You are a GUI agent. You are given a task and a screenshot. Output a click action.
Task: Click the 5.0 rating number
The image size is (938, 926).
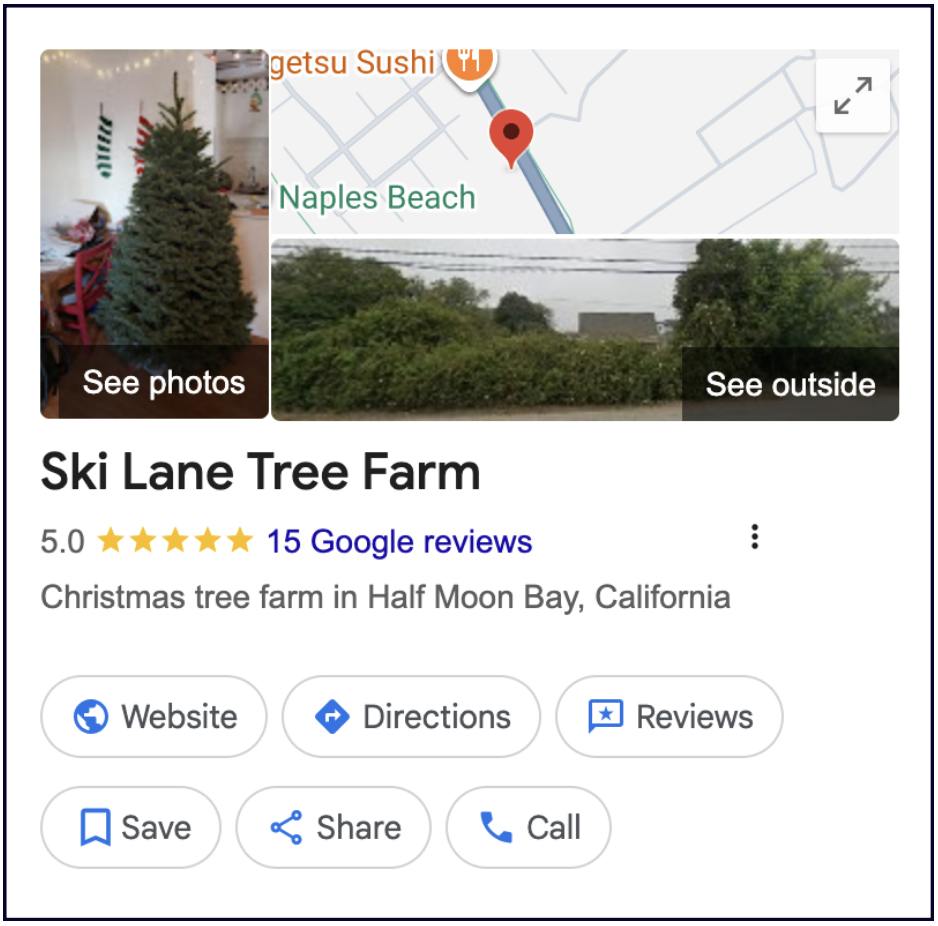click(62, 542)
